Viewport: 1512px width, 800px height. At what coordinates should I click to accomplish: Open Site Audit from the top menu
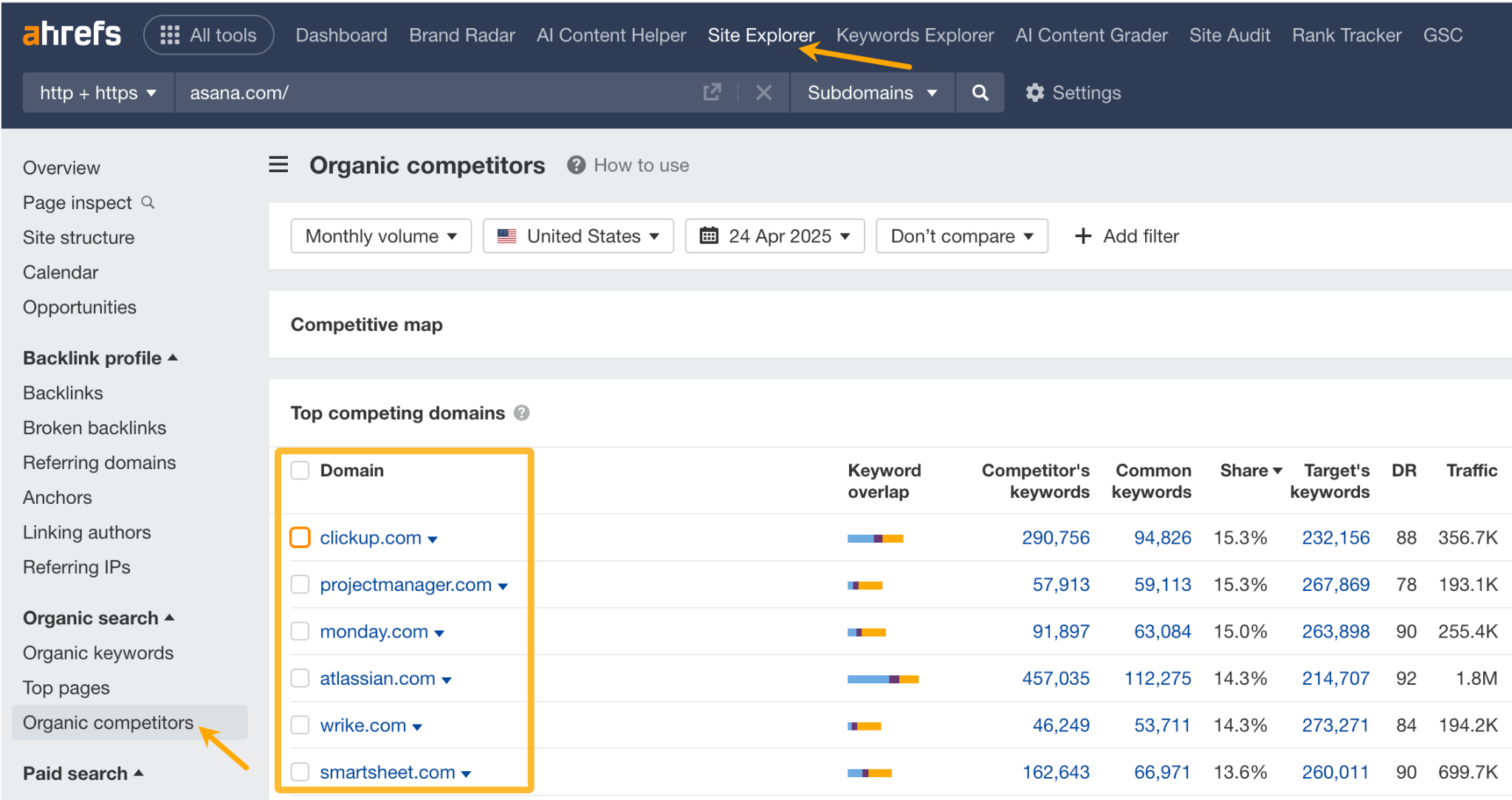(x=1230, y=35)
